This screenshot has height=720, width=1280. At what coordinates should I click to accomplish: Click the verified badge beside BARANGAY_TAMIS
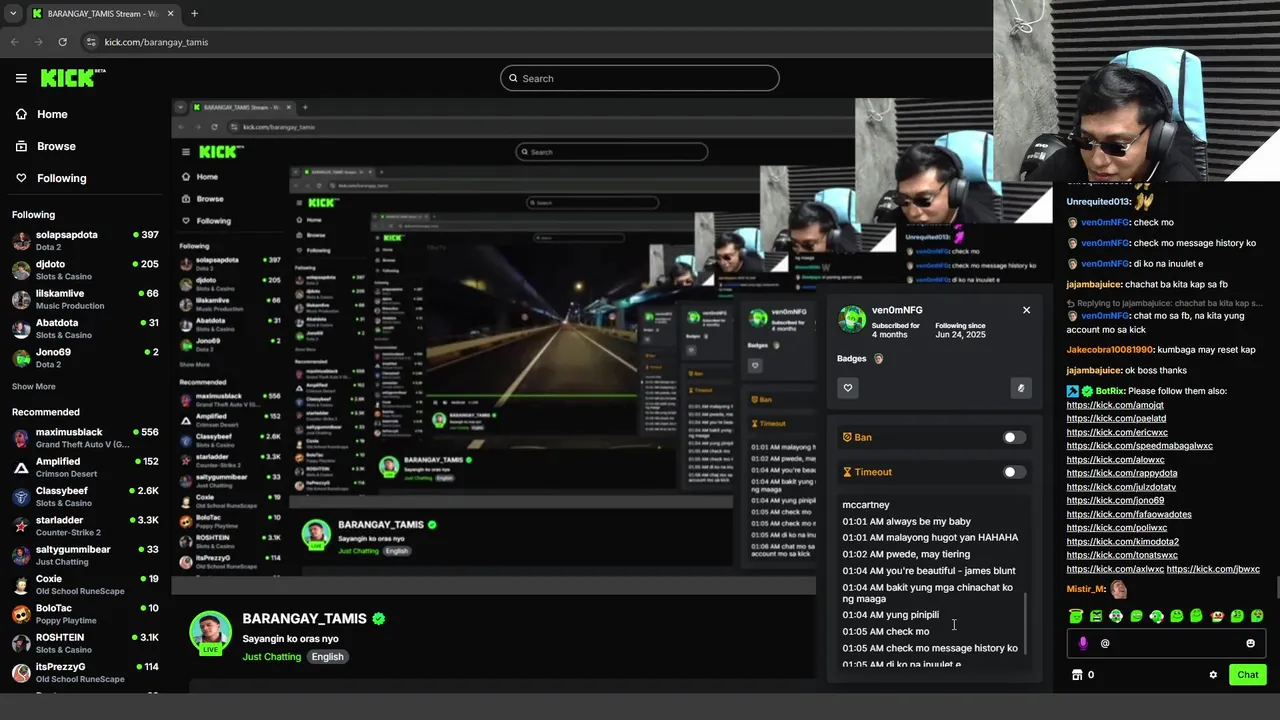pos(379,619)
